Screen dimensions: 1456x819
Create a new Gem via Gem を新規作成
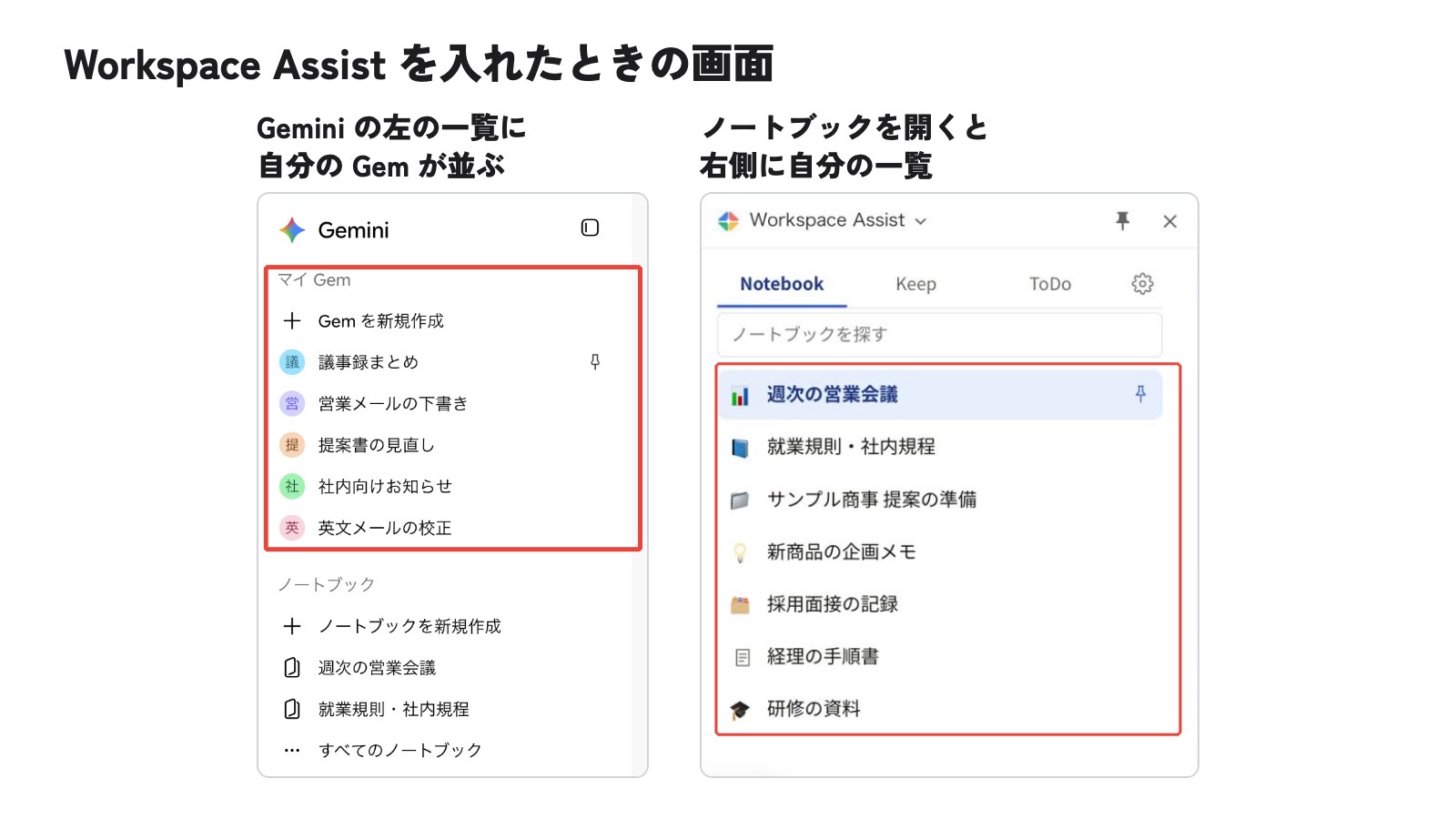tap(380, 320)
